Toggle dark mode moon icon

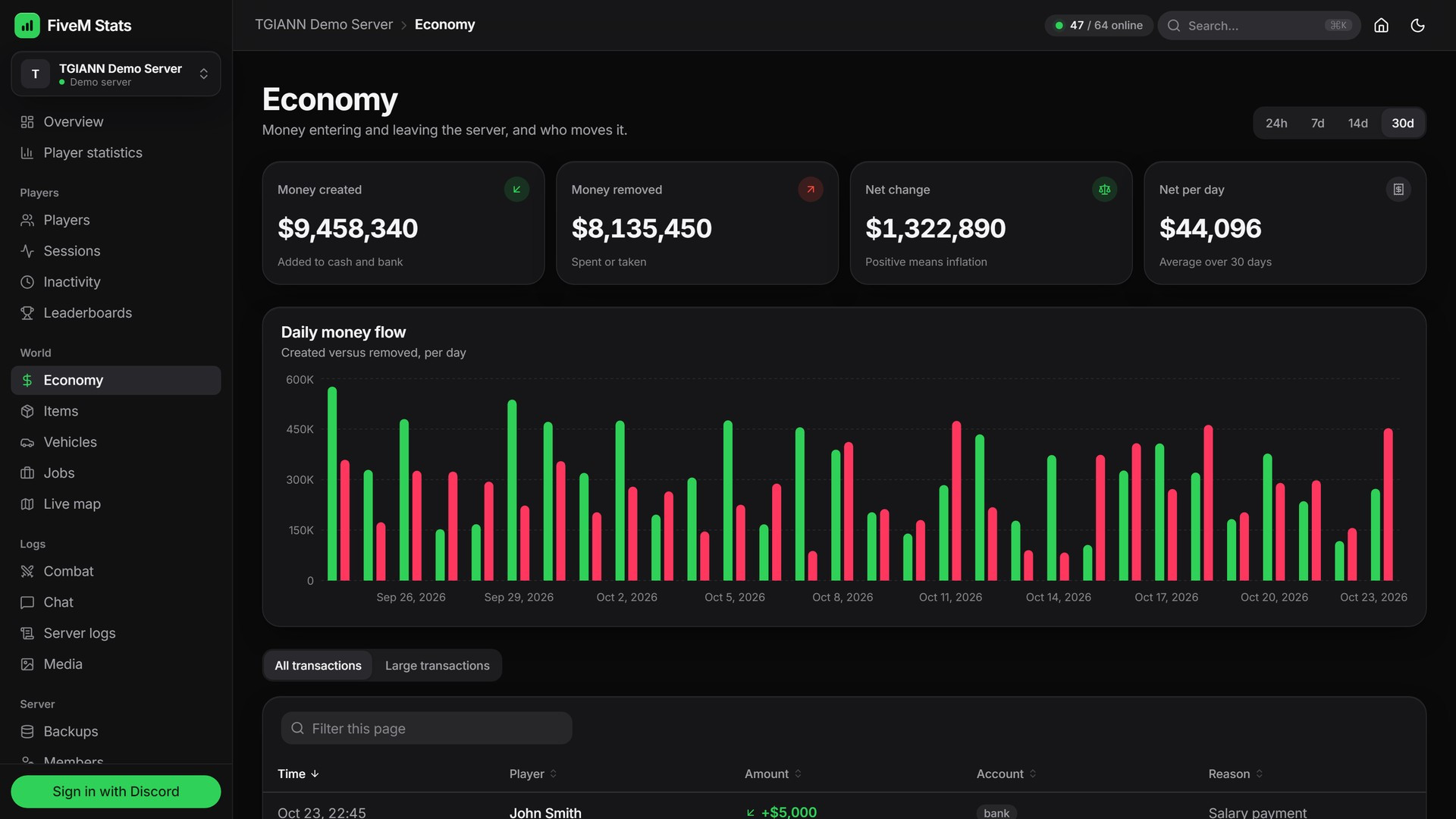coord(1417,25)
